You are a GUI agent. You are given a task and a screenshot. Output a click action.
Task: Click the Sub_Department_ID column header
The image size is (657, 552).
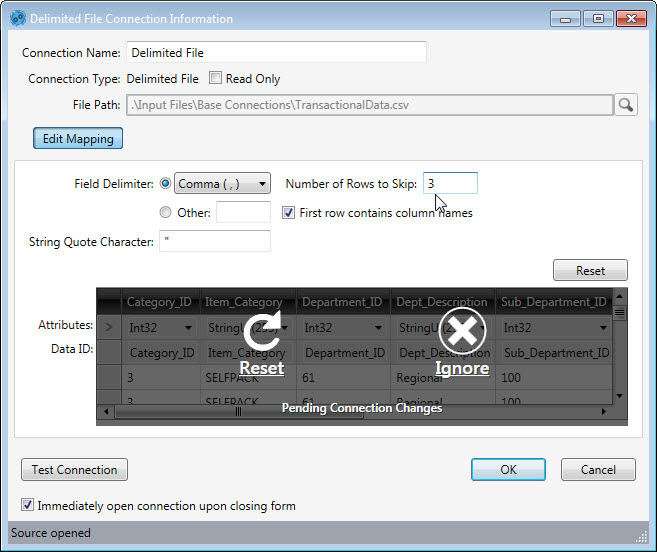coord(554,302)
